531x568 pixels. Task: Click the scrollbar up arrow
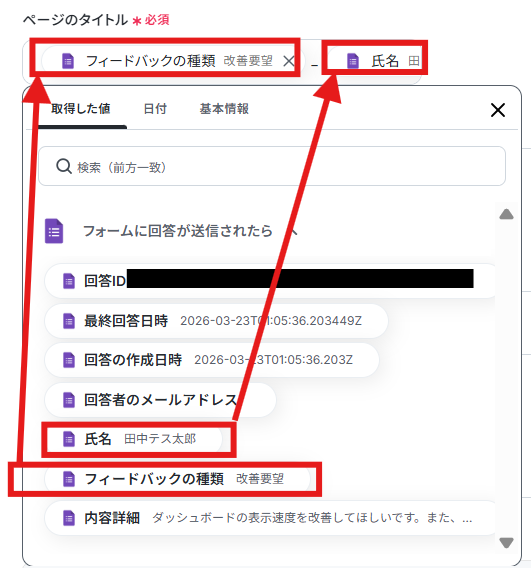coord(506,214)
